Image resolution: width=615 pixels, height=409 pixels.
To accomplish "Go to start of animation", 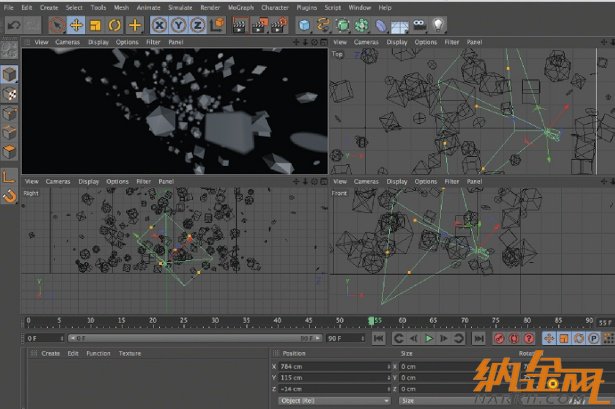I will (378, 338).
